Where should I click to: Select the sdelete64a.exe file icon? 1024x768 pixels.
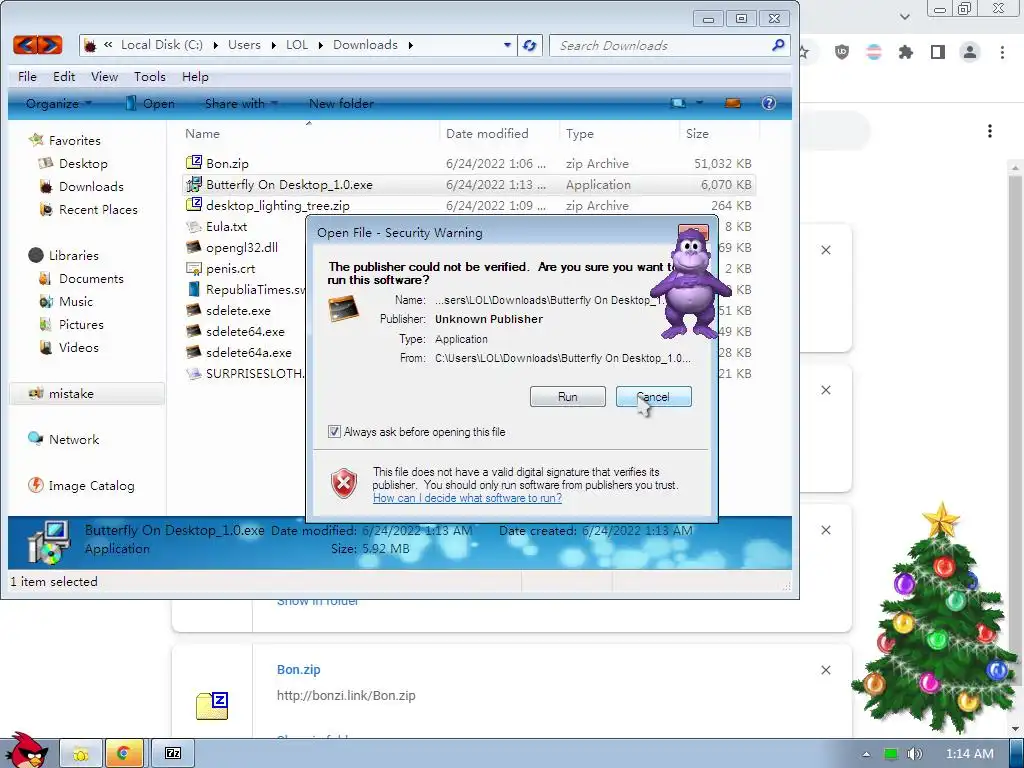tap(194, 352)
